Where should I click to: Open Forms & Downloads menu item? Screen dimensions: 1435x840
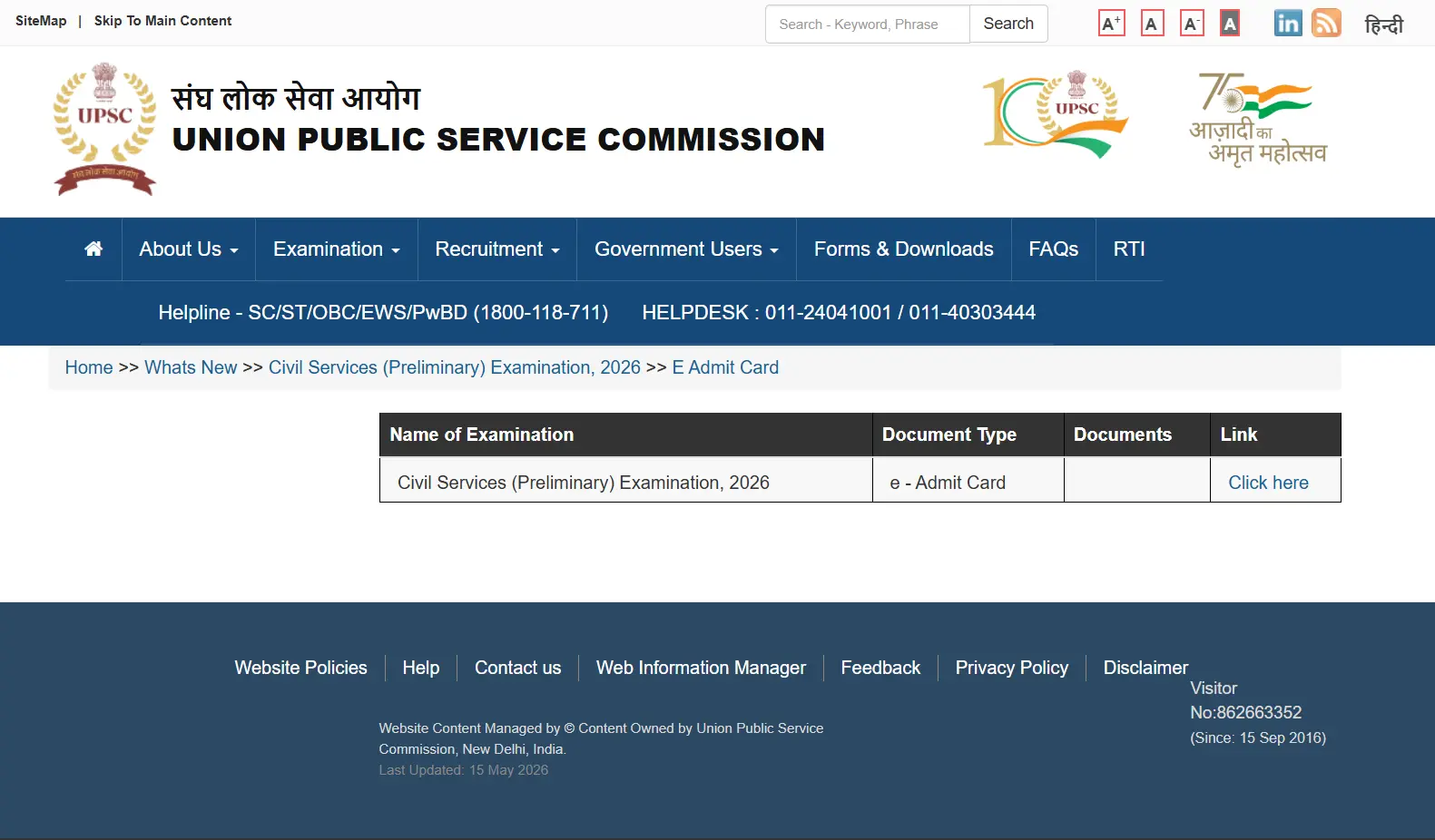click(904, 249)
